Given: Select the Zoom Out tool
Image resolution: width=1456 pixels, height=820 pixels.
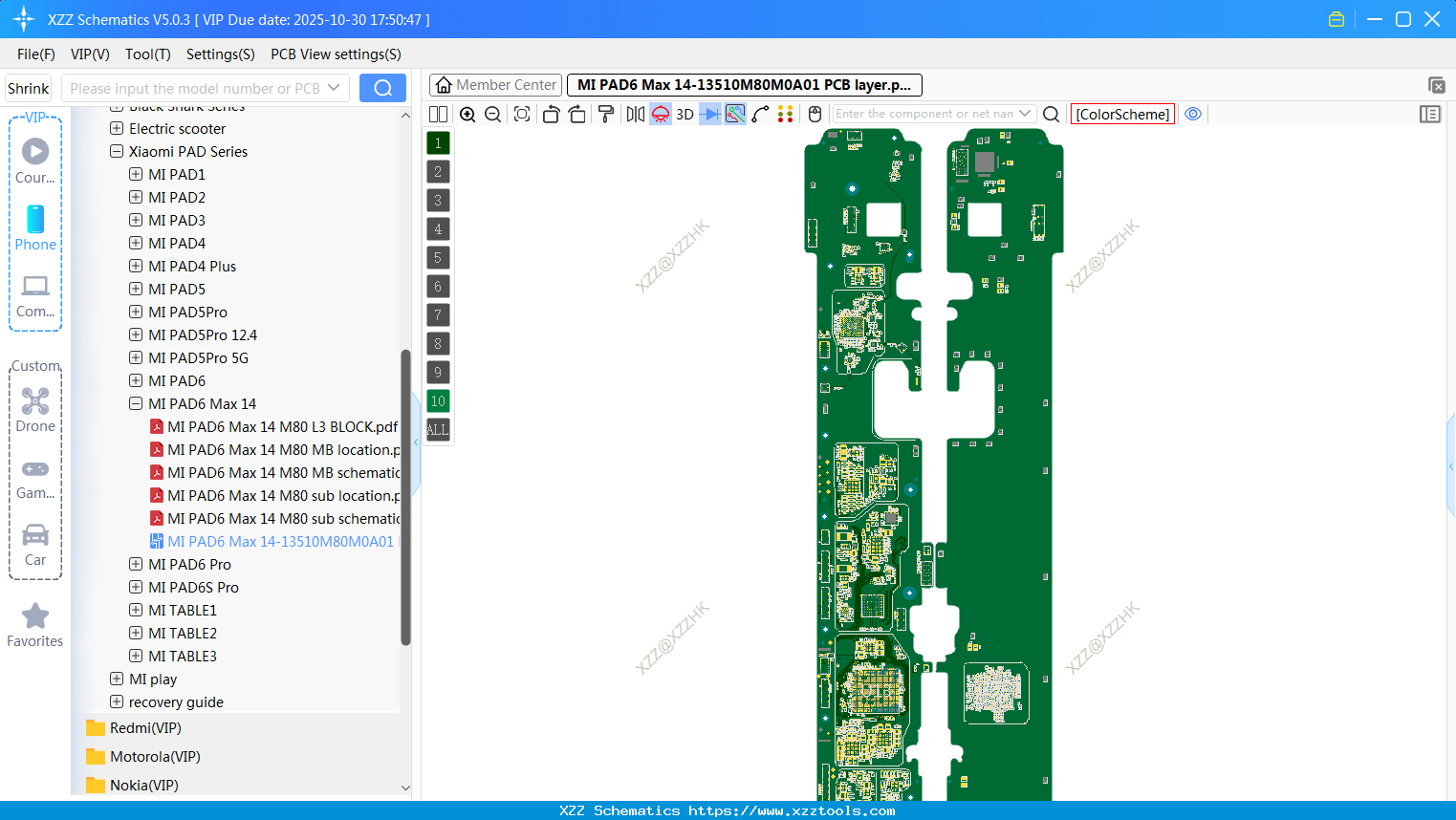Looking at the screenshot, I should tap(492, 114).
